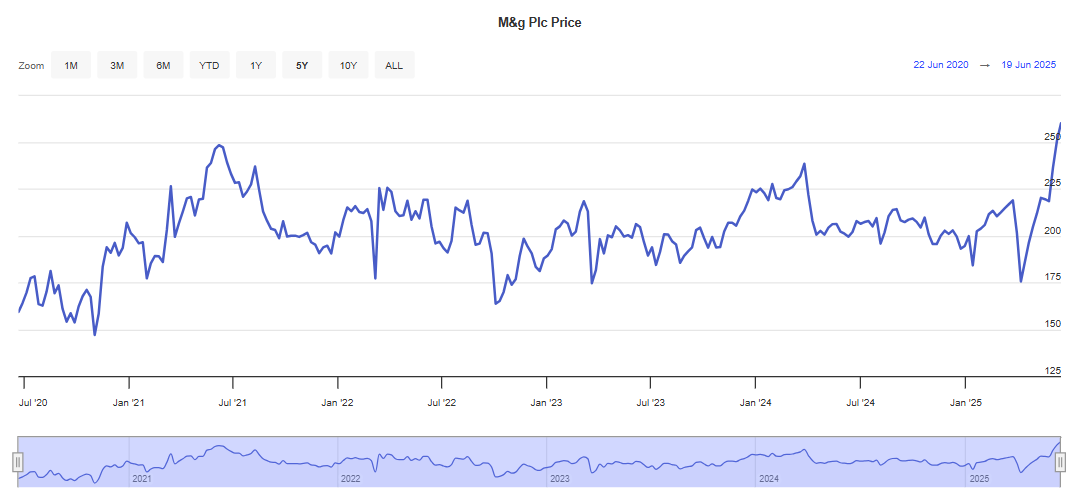Grab the left navigator range handle
Image resolution: width=1072 pixels, height=490 pixels.
[17, 461]
